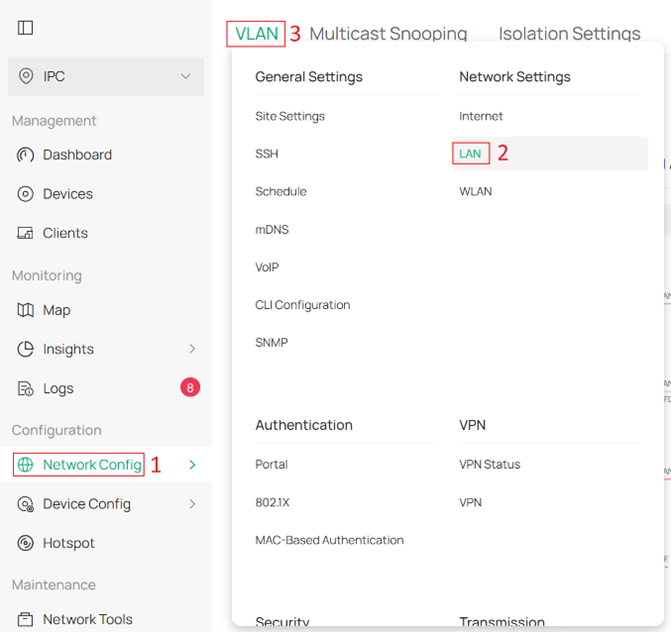Click the Device Config gear icon
The height and width of the screenshot is (632, 671).
25,504
